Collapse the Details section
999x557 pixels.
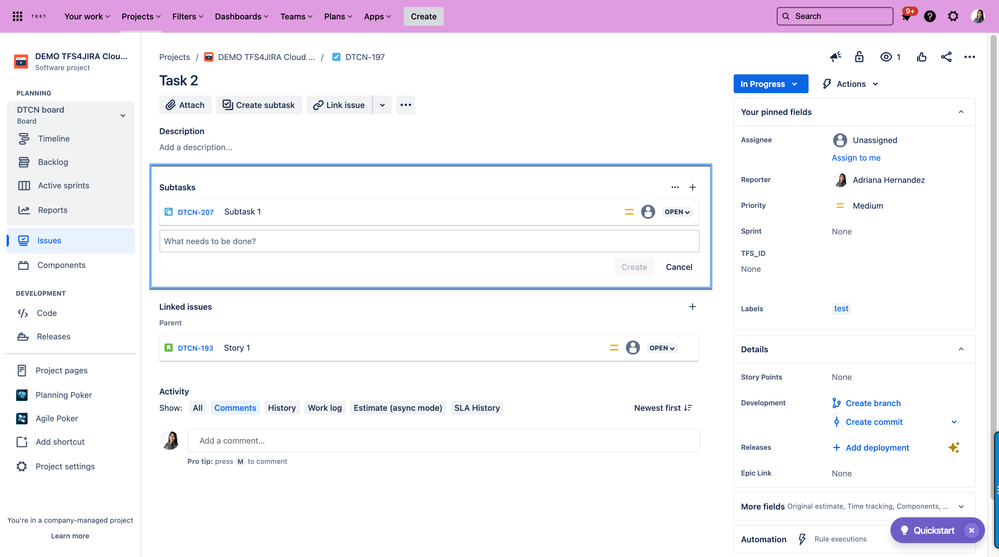(961, 349)
